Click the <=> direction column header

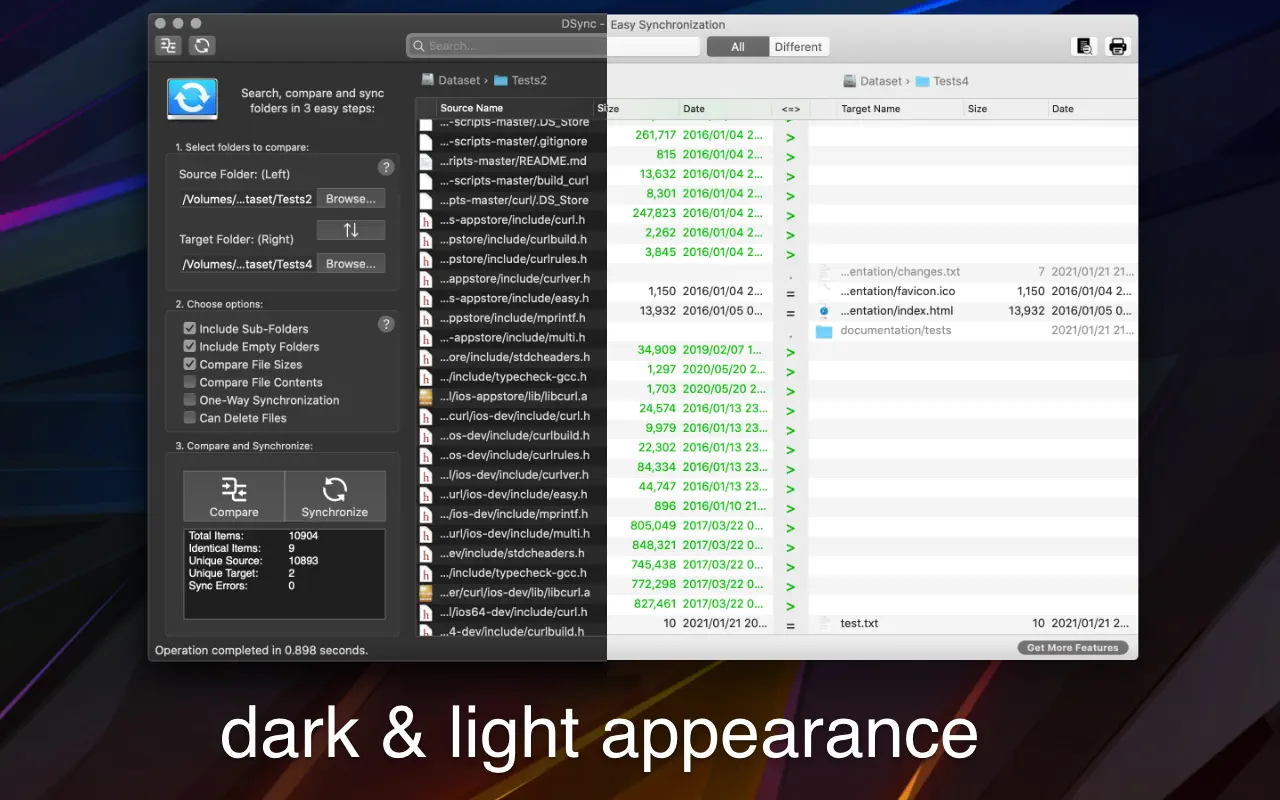click(791, 109)
